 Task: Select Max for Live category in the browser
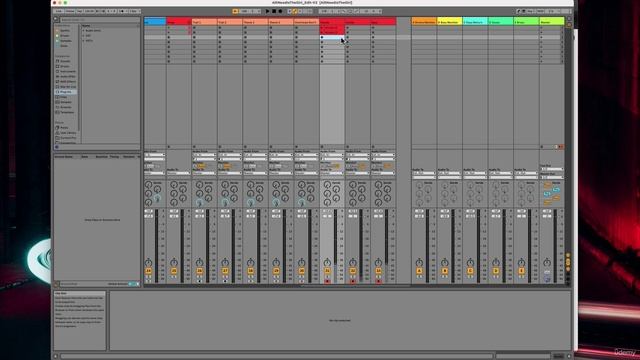tap(67, 87)
